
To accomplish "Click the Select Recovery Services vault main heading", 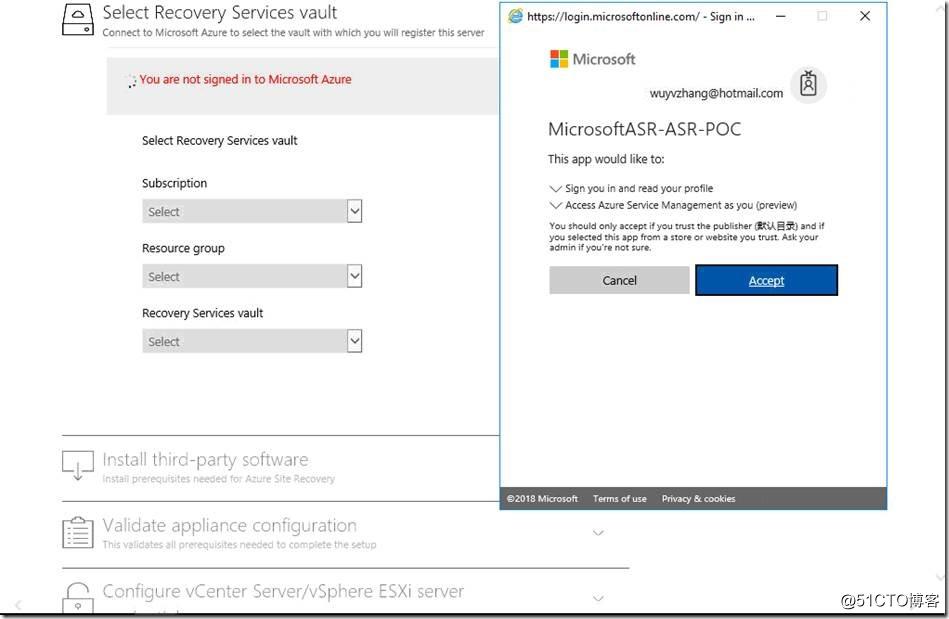I will pyautogui.click(x=220, y=12).
